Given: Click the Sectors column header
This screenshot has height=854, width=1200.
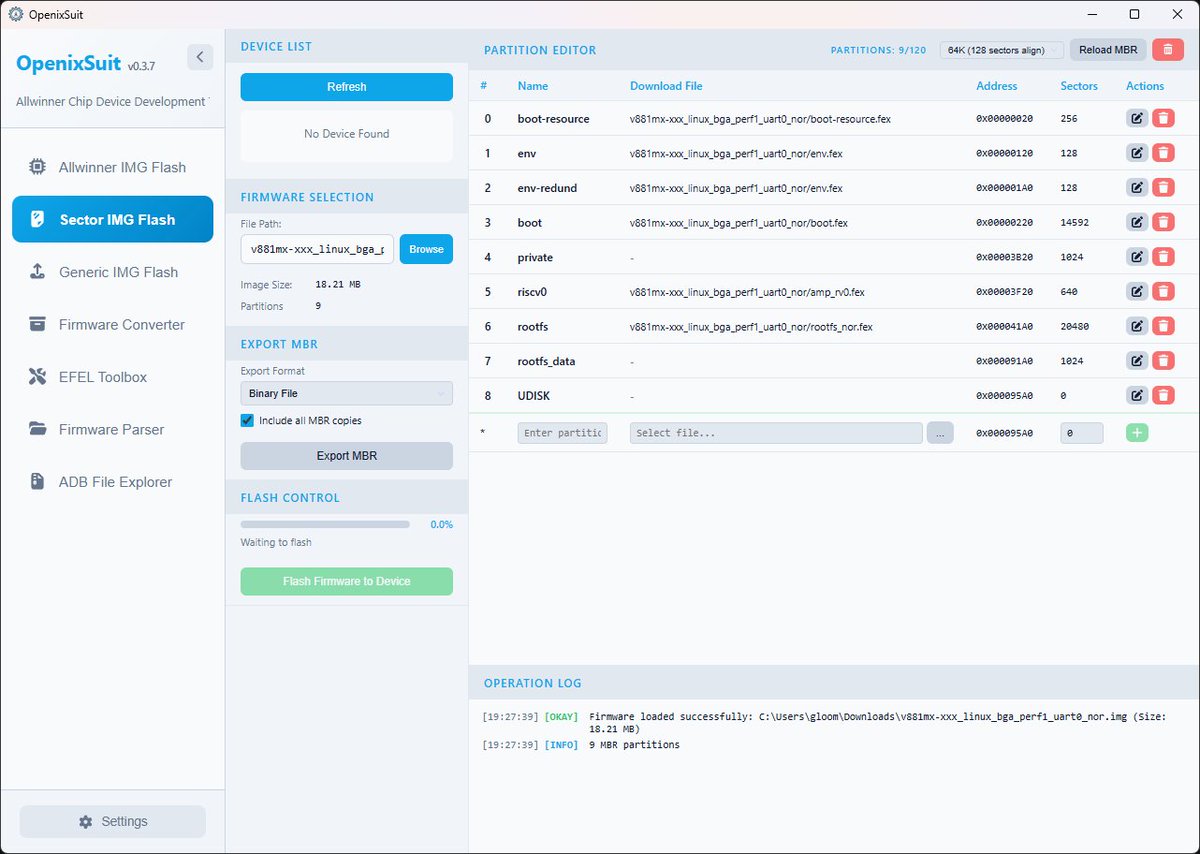Looking at the screenshot, I should pos(1079,86).
